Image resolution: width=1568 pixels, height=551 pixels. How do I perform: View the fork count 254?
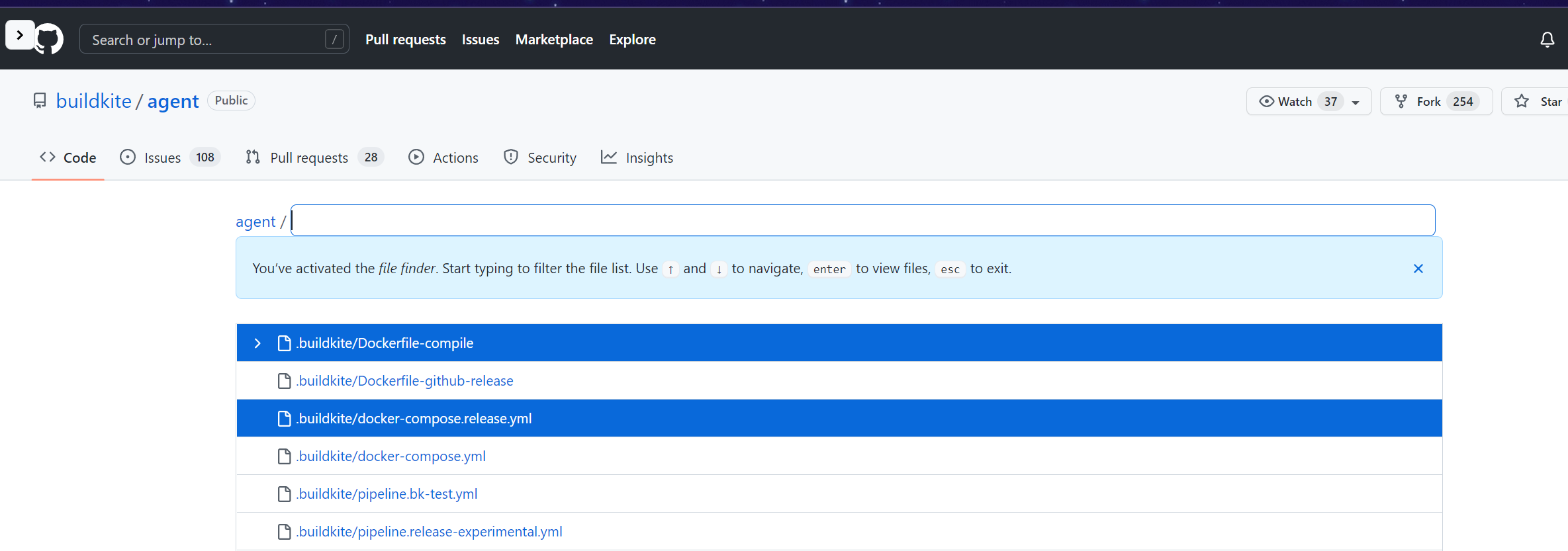coord(1463,101)
